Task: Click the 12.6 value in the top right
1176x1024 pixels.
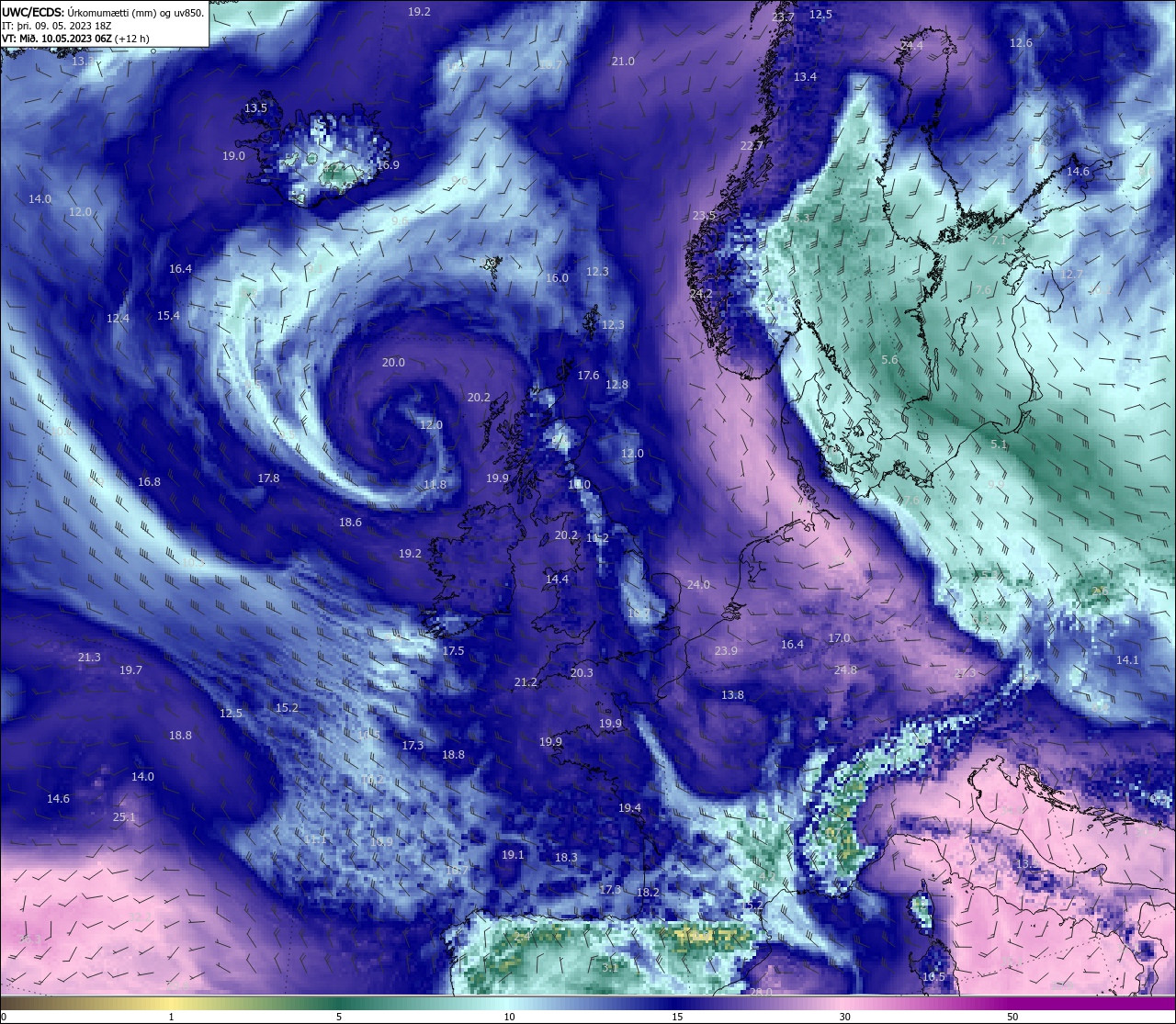Action: coord(1021,43)
